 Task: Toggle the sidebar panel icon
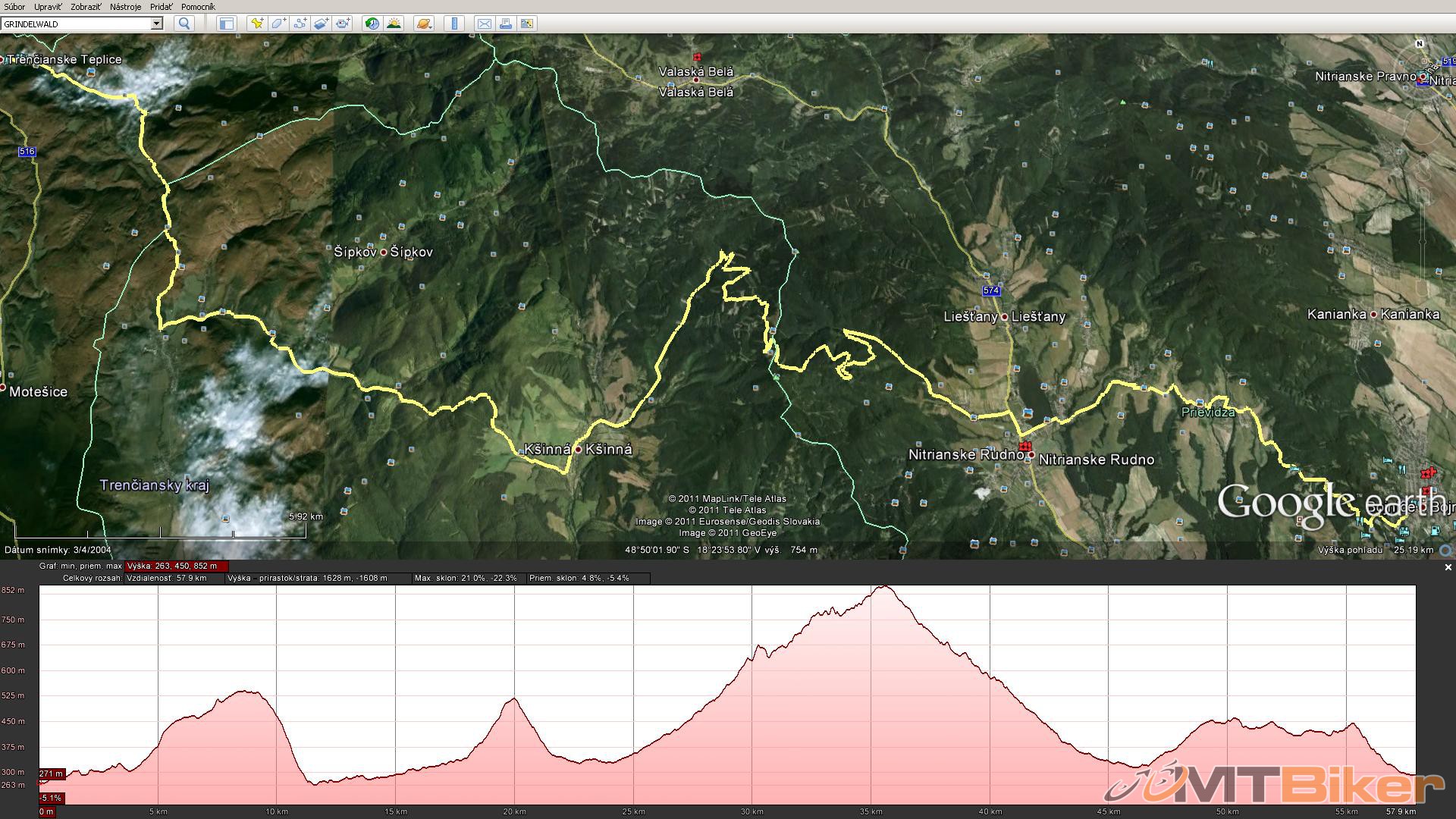click(x=225, y=24)
